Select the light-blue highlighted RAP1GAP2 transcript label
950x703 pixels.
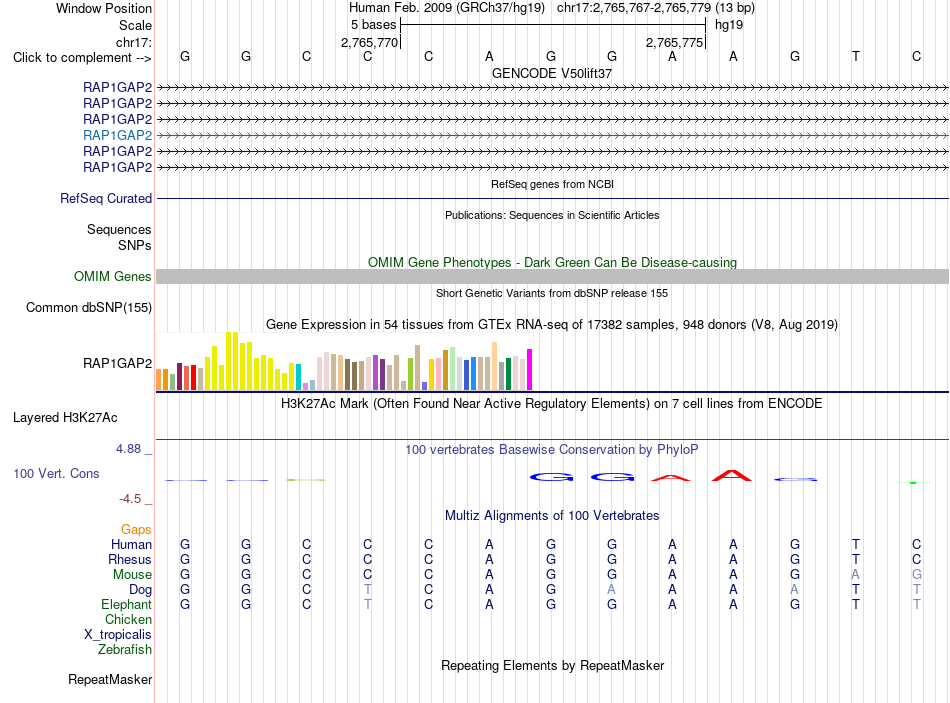(x=118, y=135)
